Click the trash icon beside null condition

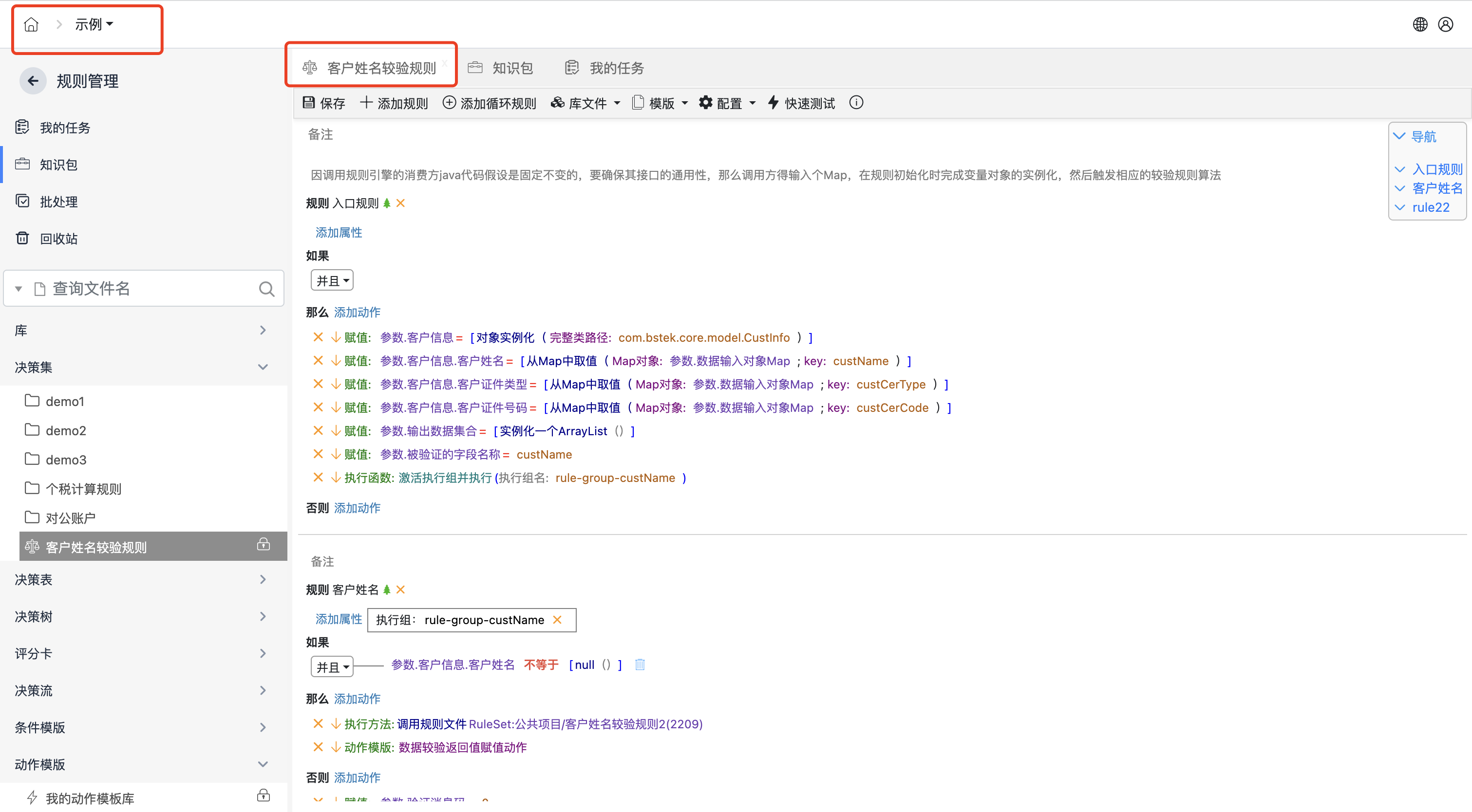pyautogui.click(x=640, y=664)
